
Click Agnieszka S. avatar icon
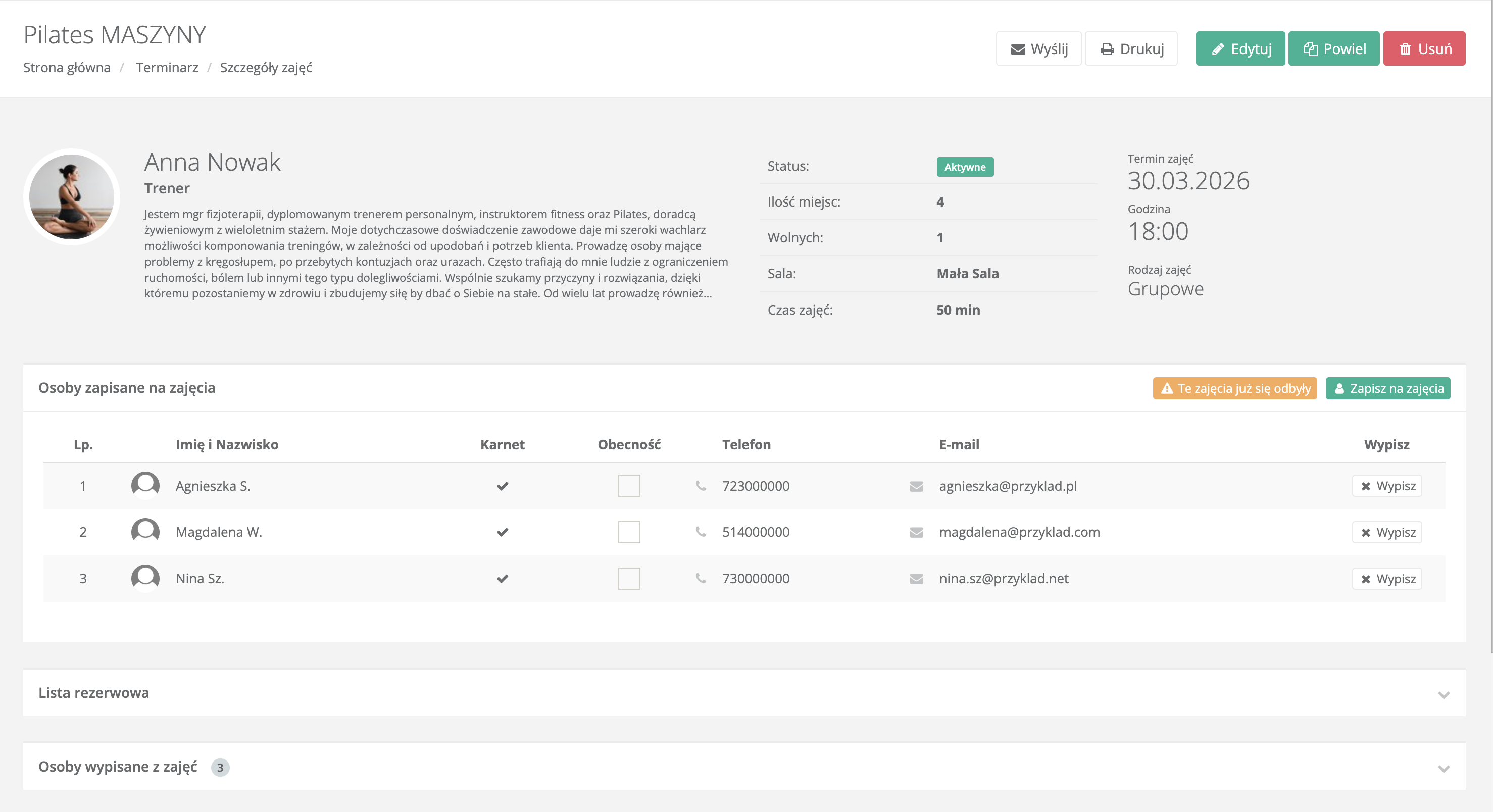145,485
